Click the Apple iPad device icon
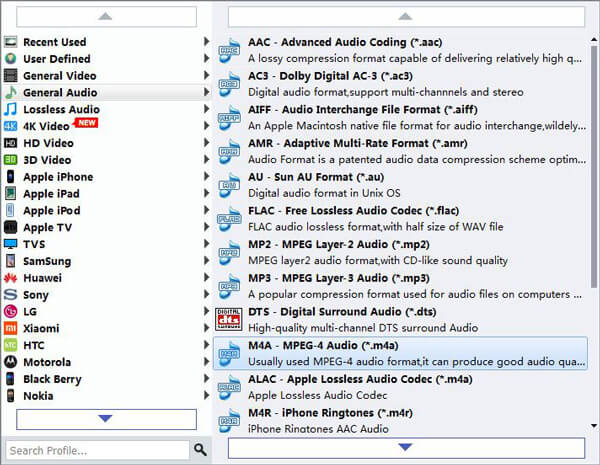600x465 pixels. [x=11, y=193]
